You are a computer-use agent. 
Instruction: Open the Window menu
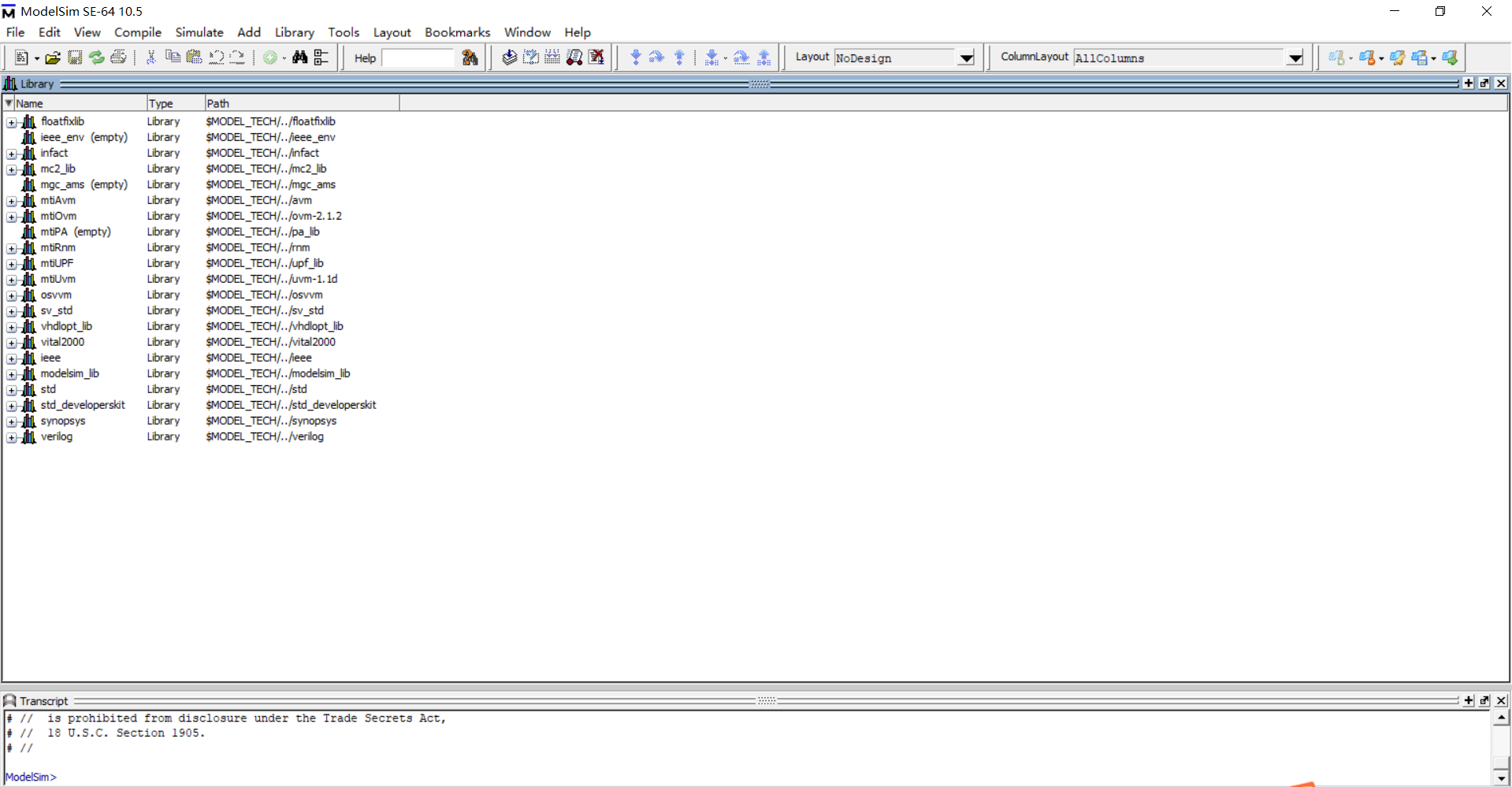click(x=527, y=32)
